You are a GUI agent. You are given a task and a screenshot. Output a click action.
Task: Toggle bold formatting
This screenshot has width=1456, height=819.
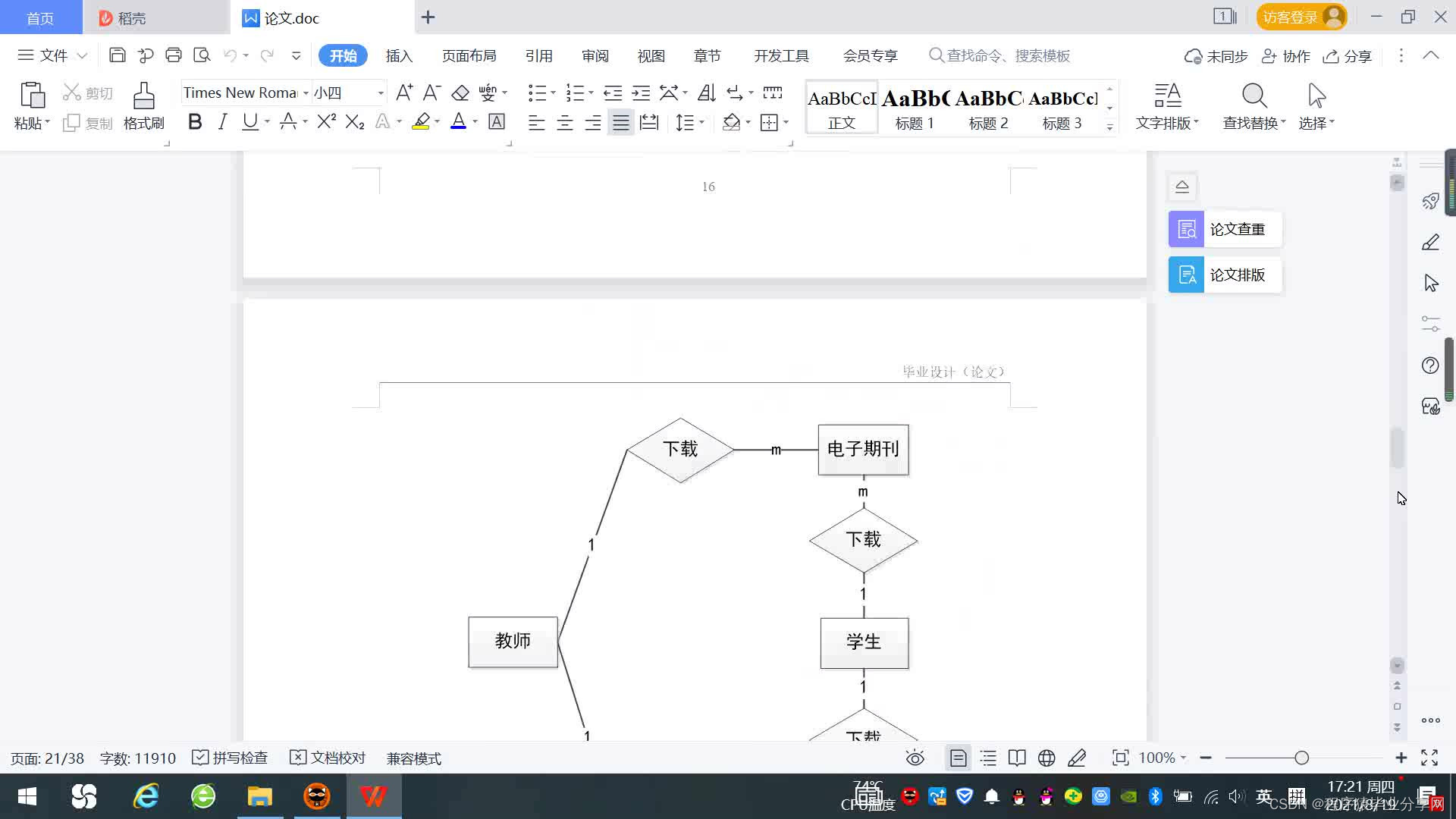[x=195, y=122]
